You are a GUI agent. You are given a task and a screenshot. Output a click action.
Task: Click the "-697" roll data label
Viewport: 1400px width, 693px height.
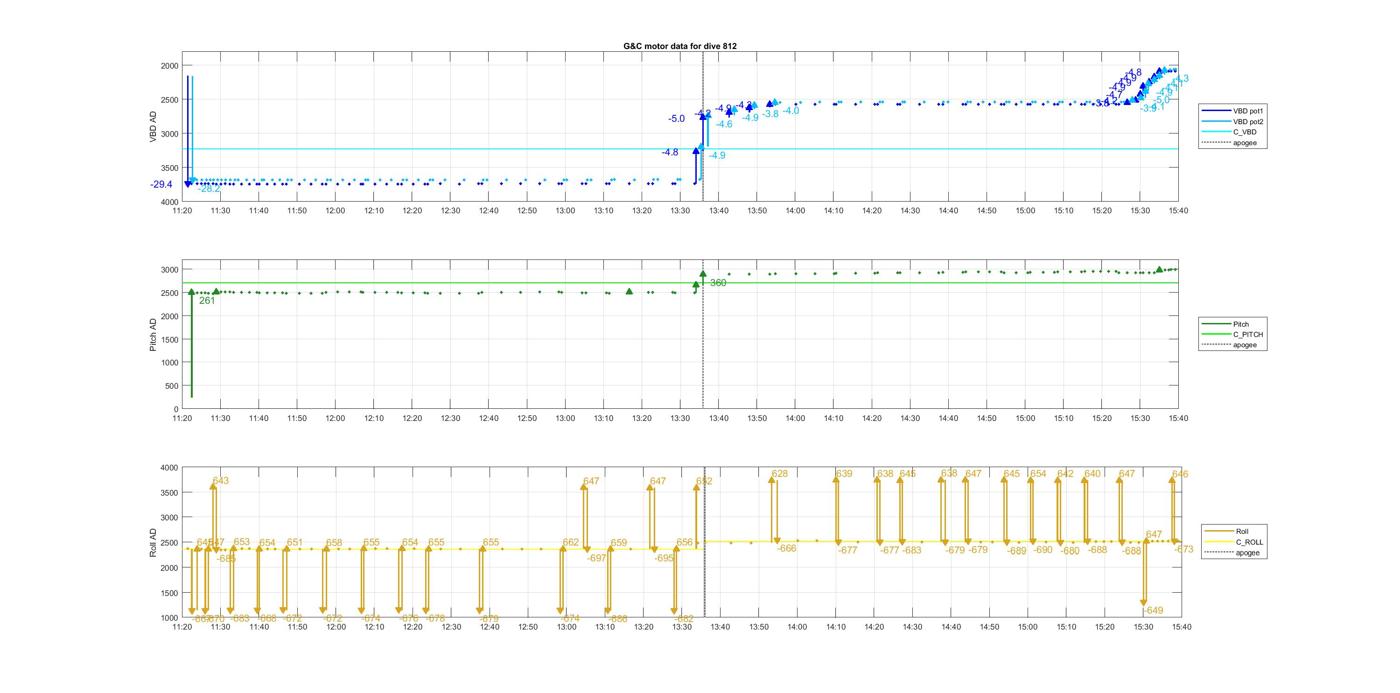coord(597,558)
